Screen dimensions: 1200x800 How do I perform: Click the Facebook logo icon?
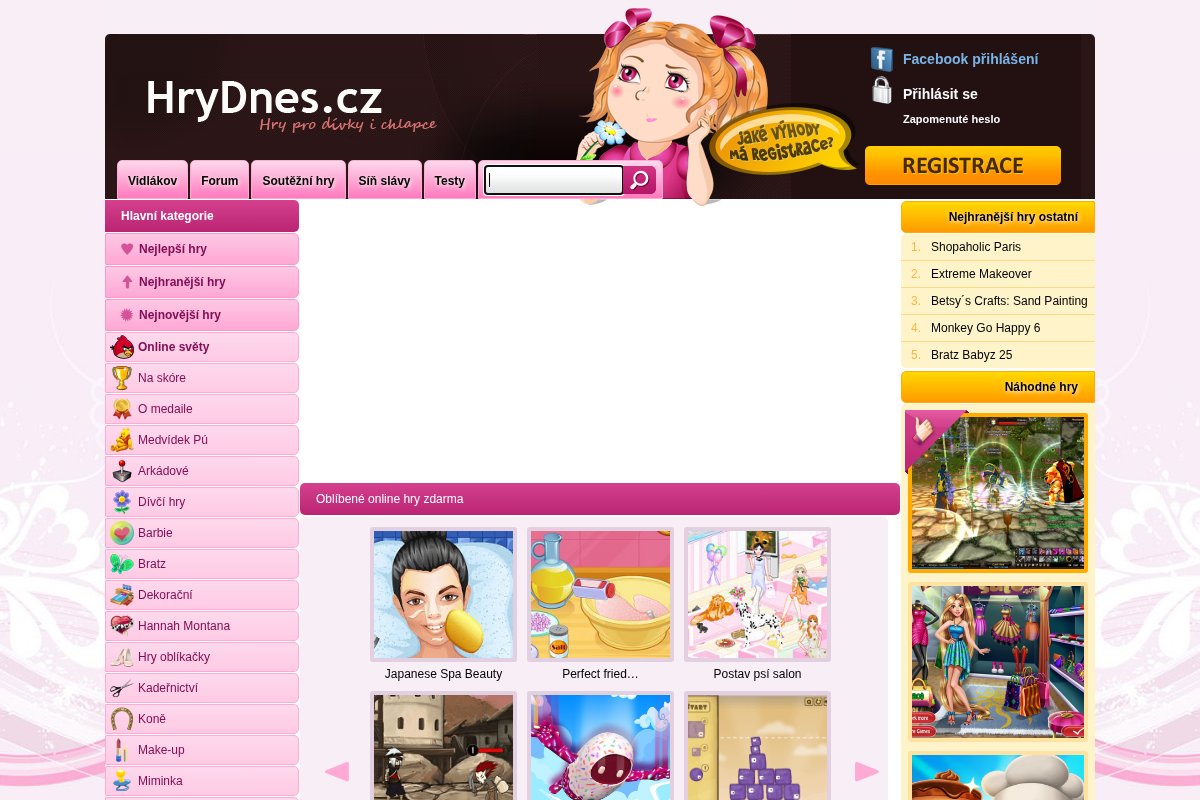coord(881,59)
